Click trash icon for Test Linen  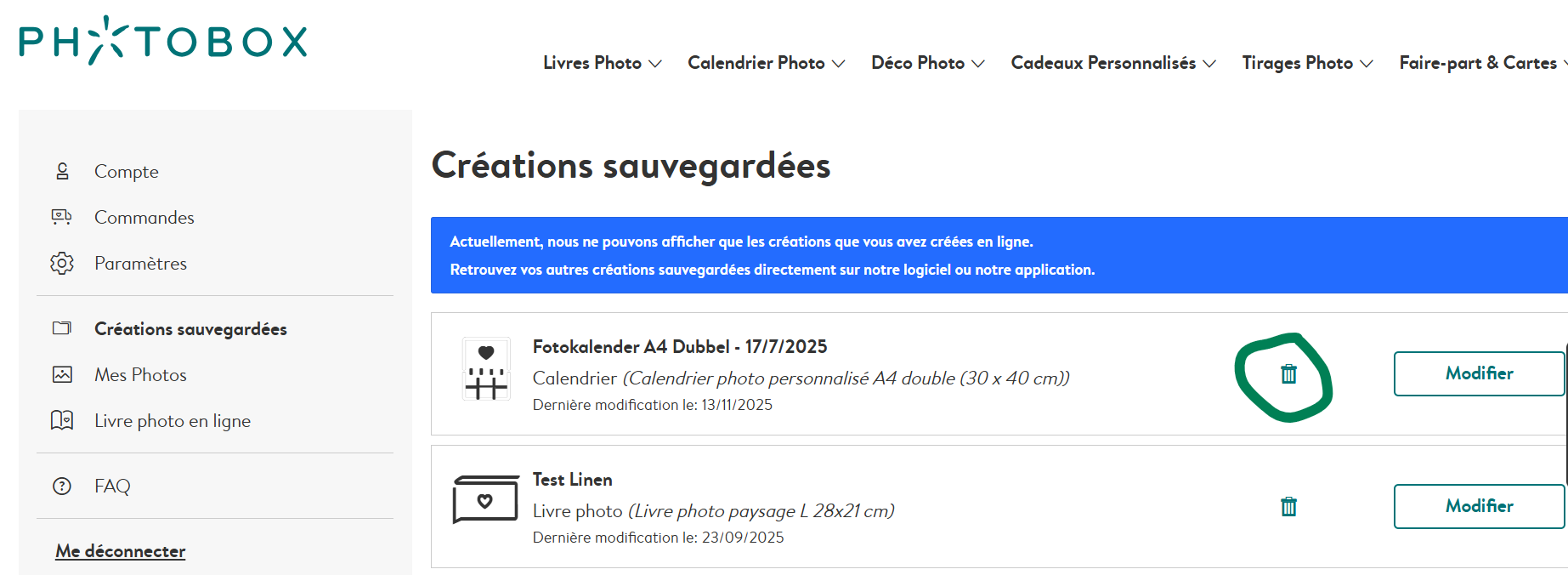click(1288, 507)
